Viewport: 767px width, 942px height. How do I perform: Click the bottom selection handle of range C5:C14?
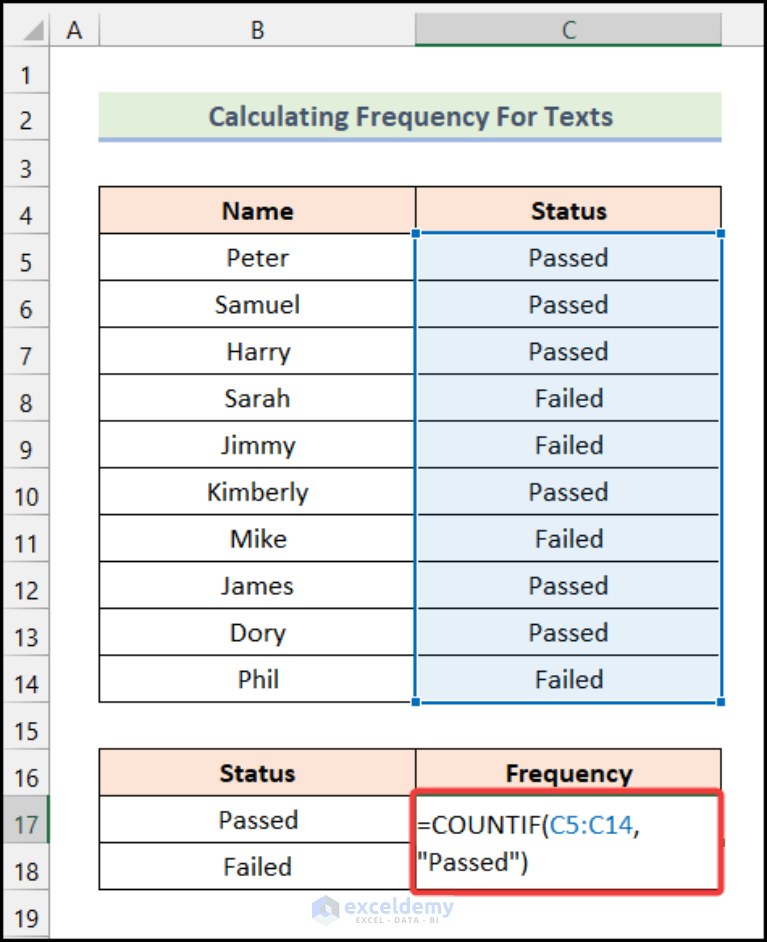pos(718,702)
